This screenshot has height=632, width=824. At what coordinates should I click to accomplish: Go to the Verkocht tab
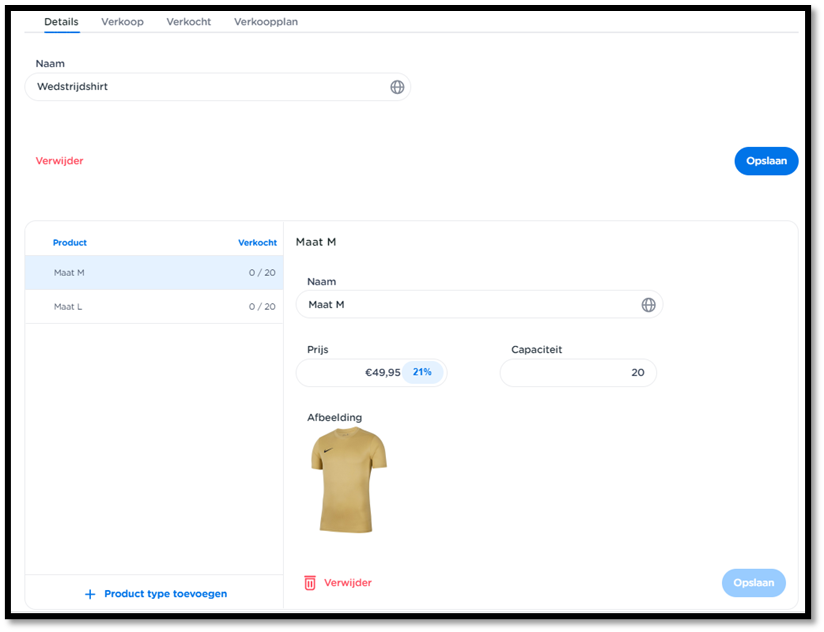[x=188, y=22]
